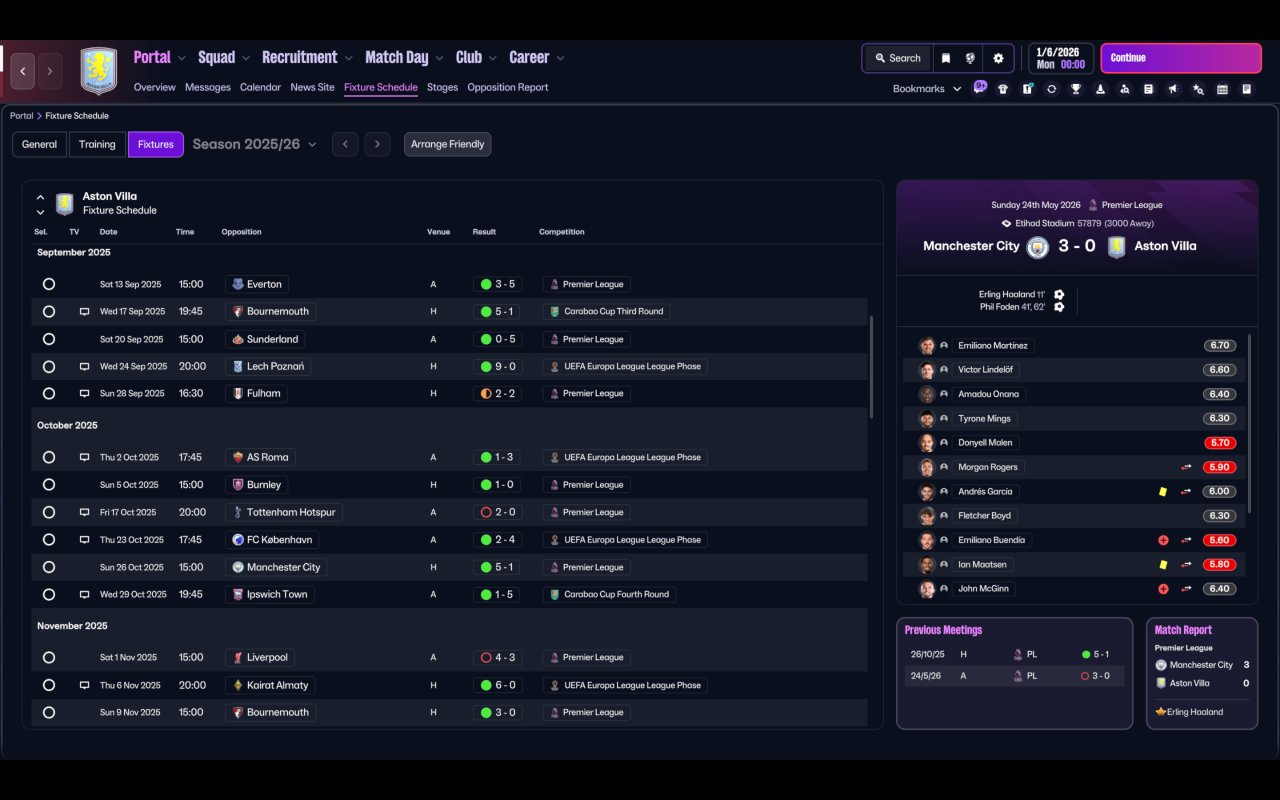Image resolution: width=1280 pixels, height=800 pixels.
Task: Open the notifications bubble showing 9+
Action: point(980,87)
